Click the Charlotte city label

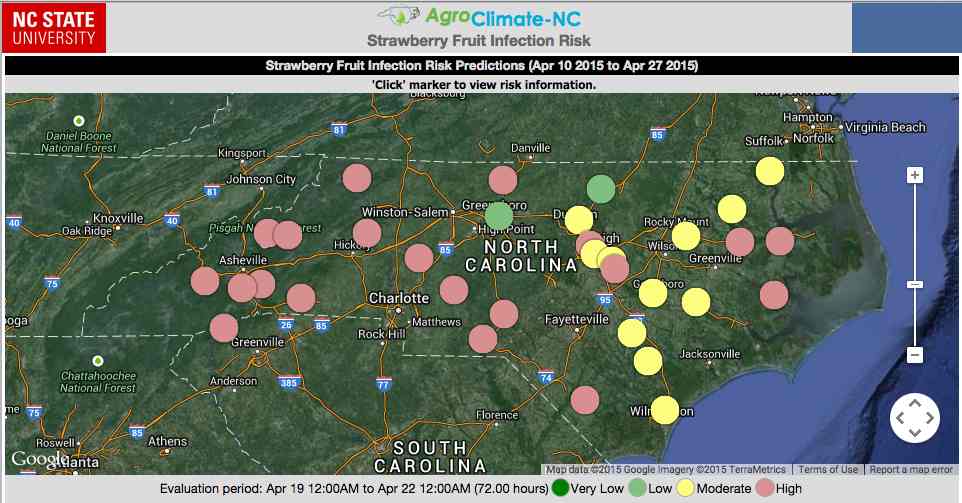click(x=399, y=298)
